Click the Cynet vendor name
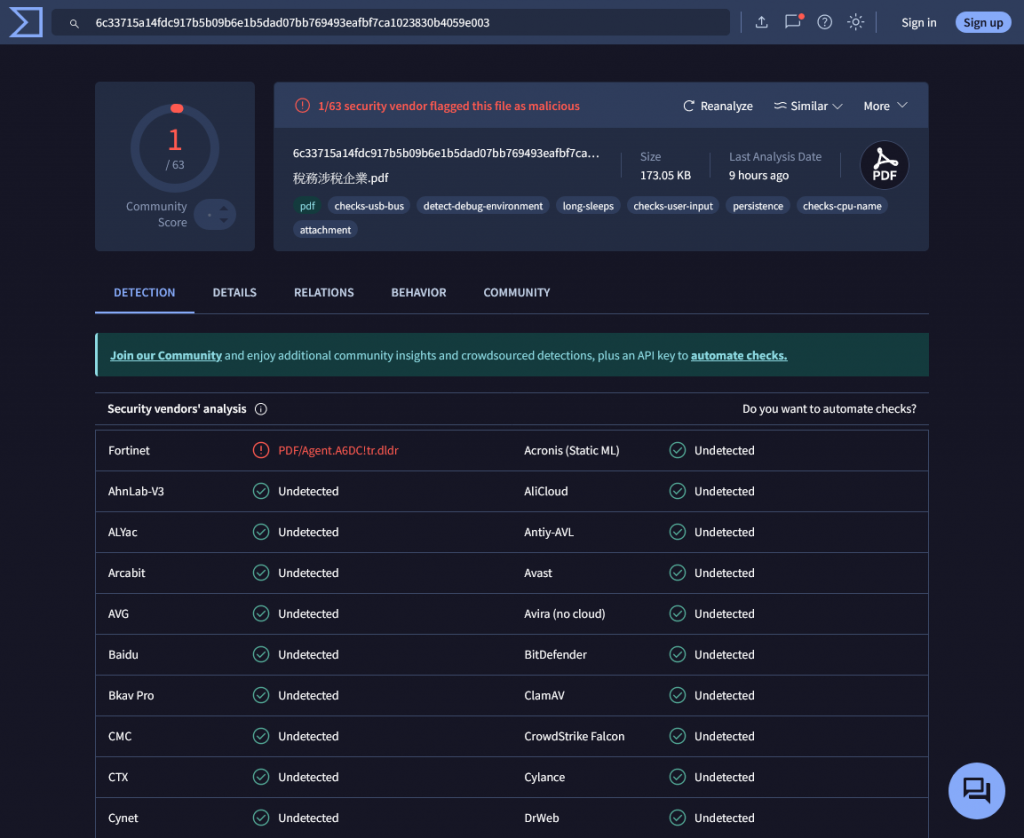1024x838 pixels. coord(123,818)
